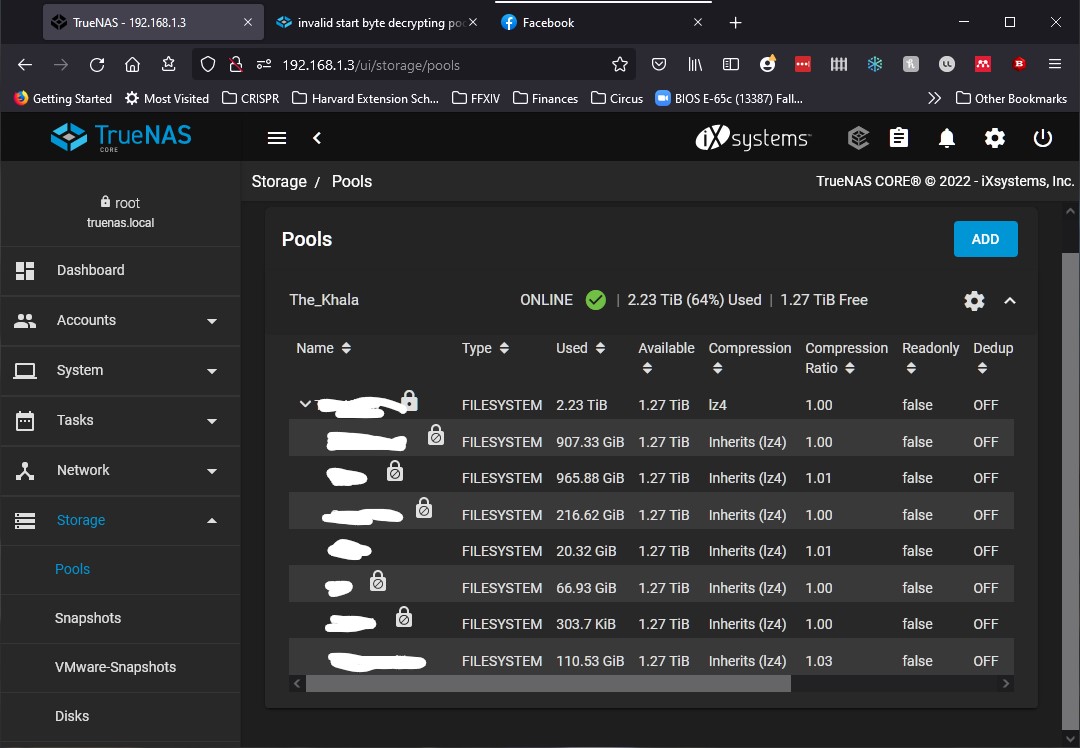Collapse the root dataset tree chevron

305,404
